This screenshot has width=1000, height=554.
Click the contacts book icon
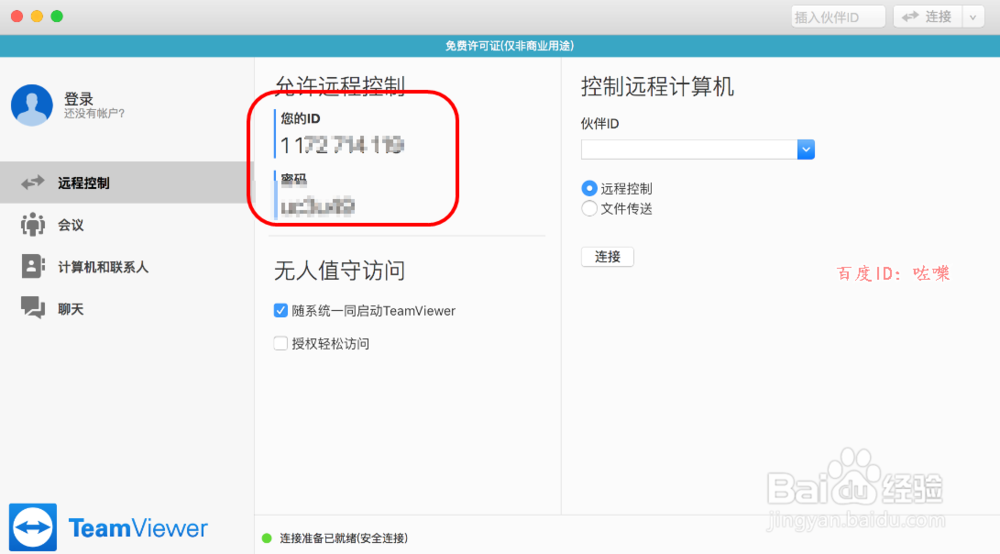33,266
